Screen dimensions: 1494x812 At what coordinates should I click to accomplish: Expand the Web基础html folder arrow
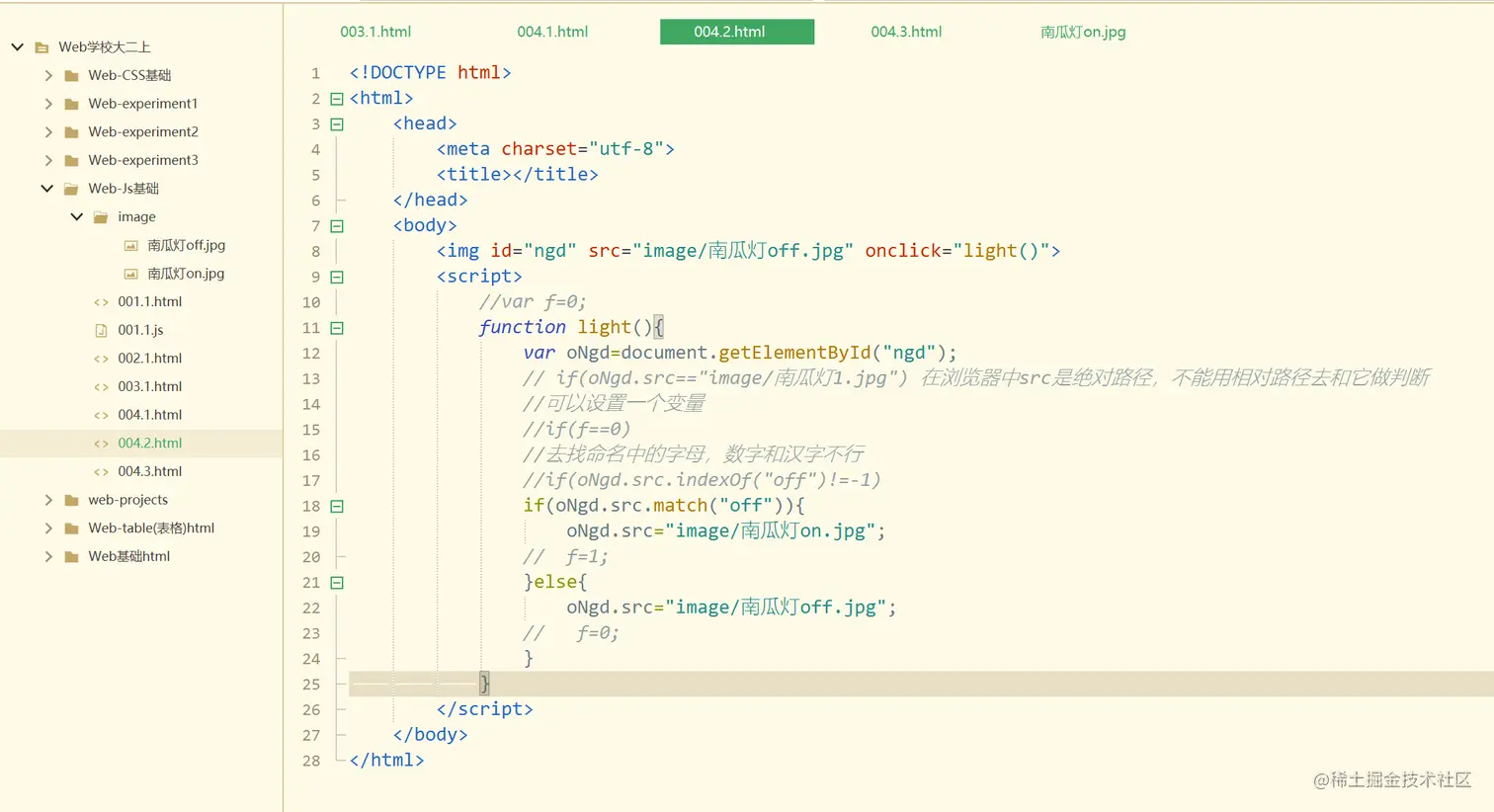(x=48, y=556)
